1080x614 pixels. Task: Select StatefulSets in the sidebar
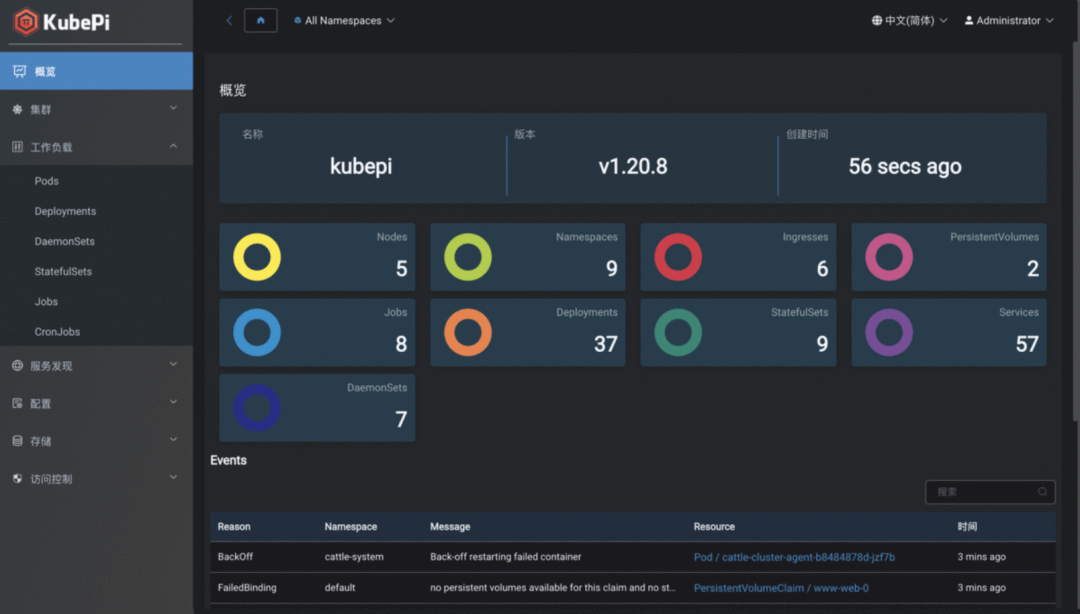(63, 272)
